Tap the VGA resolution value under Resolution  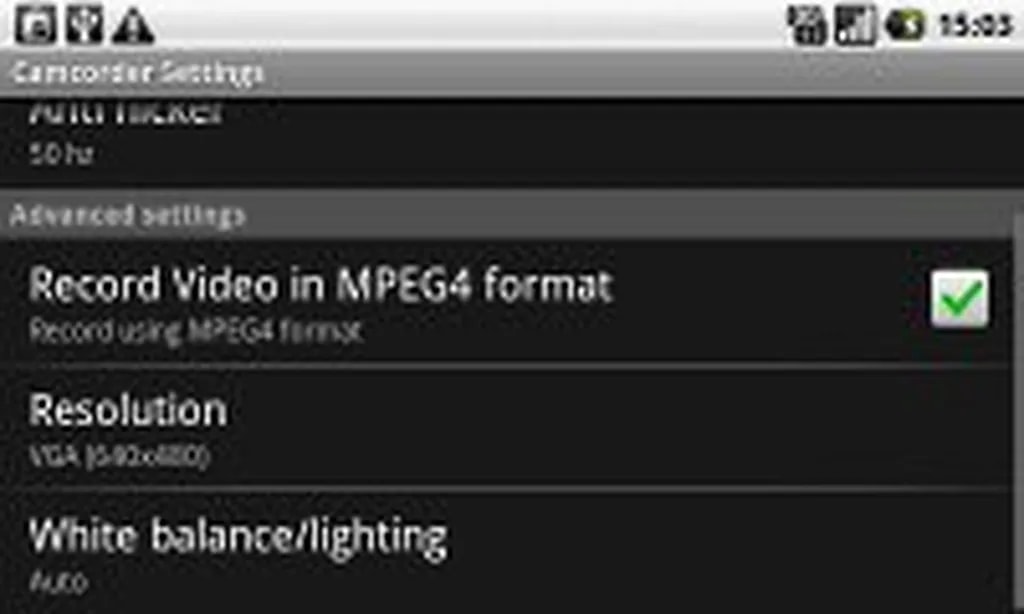pos(120,455)
